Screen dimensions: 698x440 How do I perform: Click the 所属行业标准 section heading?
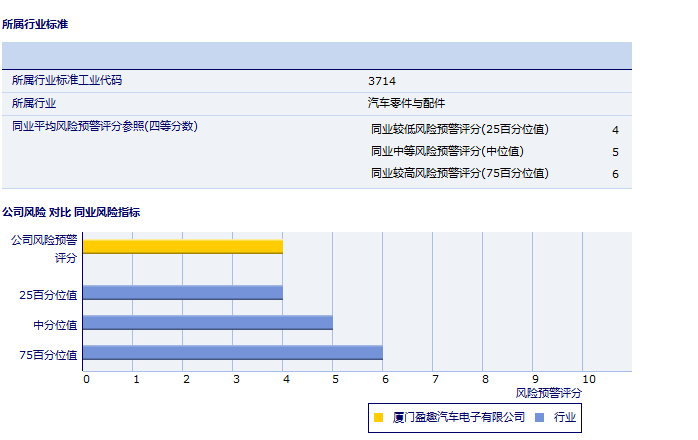(35, 23)
